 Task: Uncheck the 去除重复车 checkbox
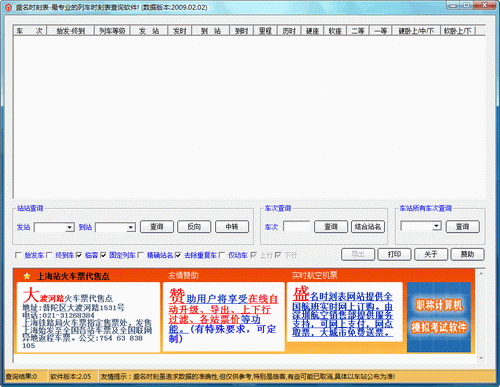[x=178, y=255]
